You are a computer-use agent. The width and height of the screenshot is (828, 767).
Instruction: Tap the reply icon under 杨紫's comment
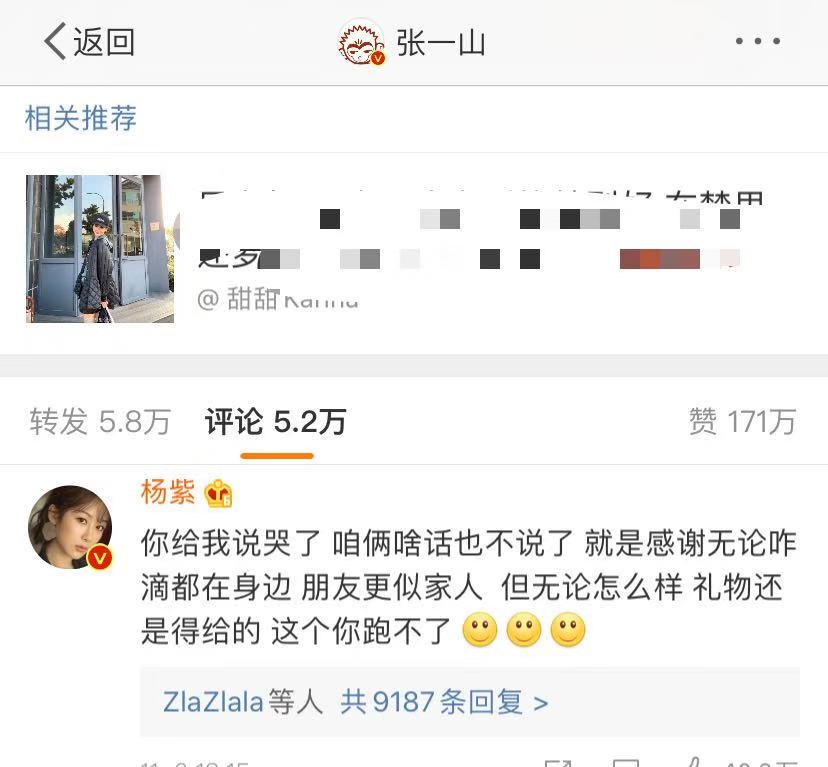pos(626,763)
